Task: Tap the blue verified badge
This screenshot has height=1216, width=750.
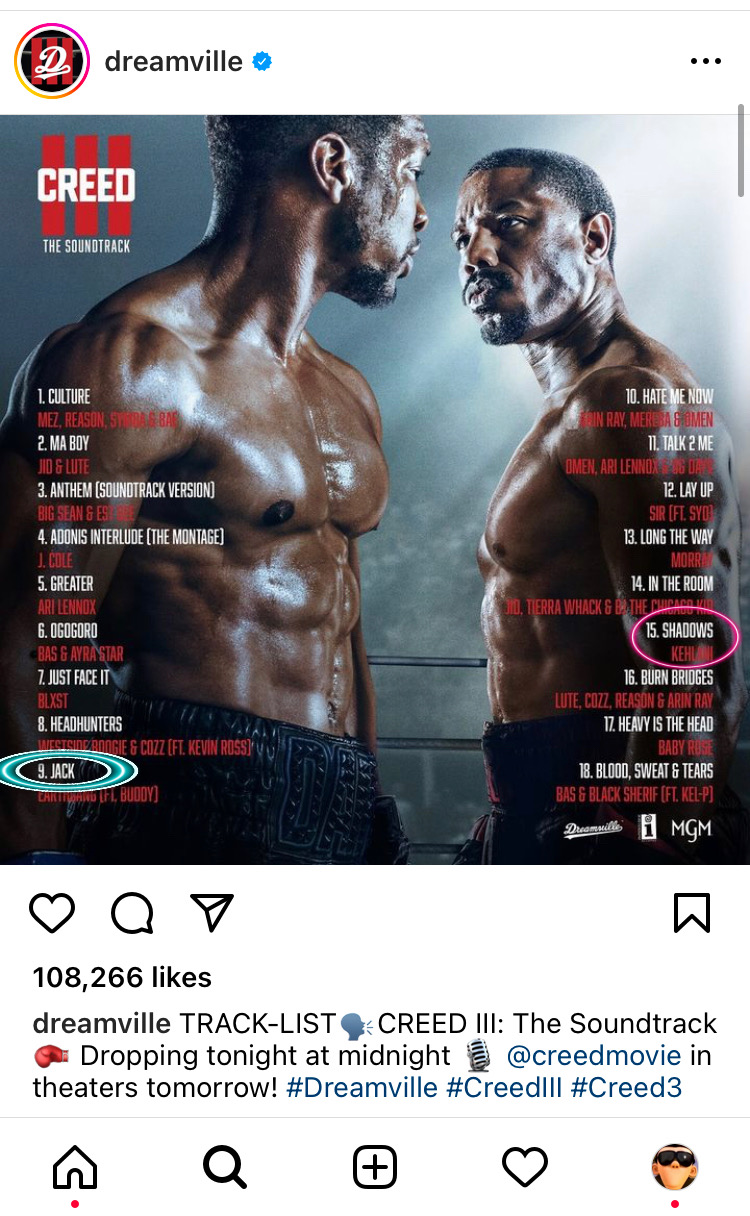Action: coord(262,62)
